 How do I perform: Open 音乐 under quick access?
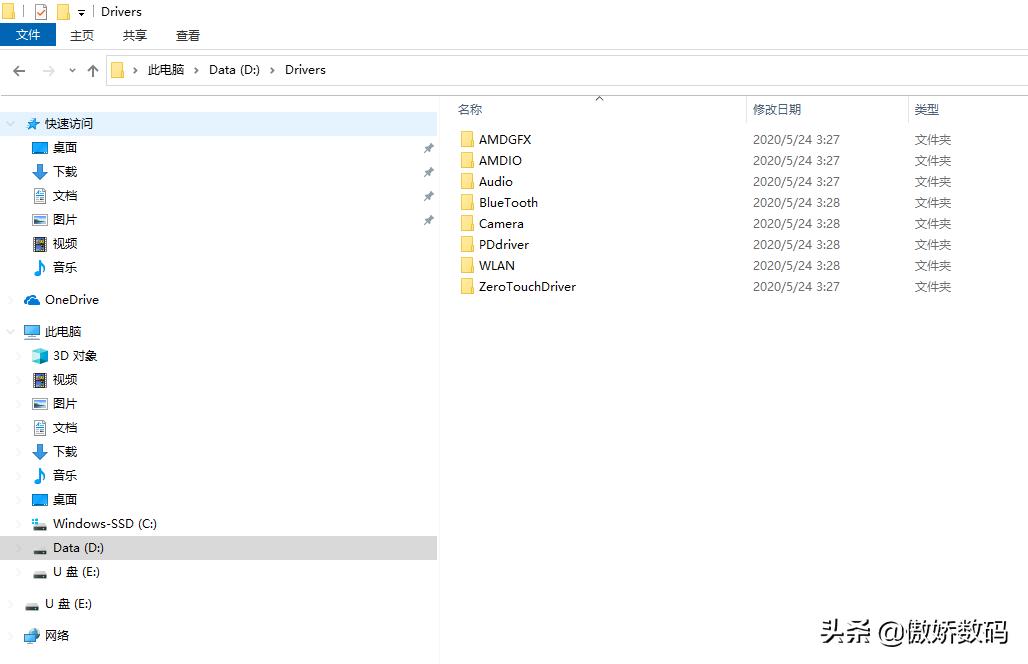(65, 267)
